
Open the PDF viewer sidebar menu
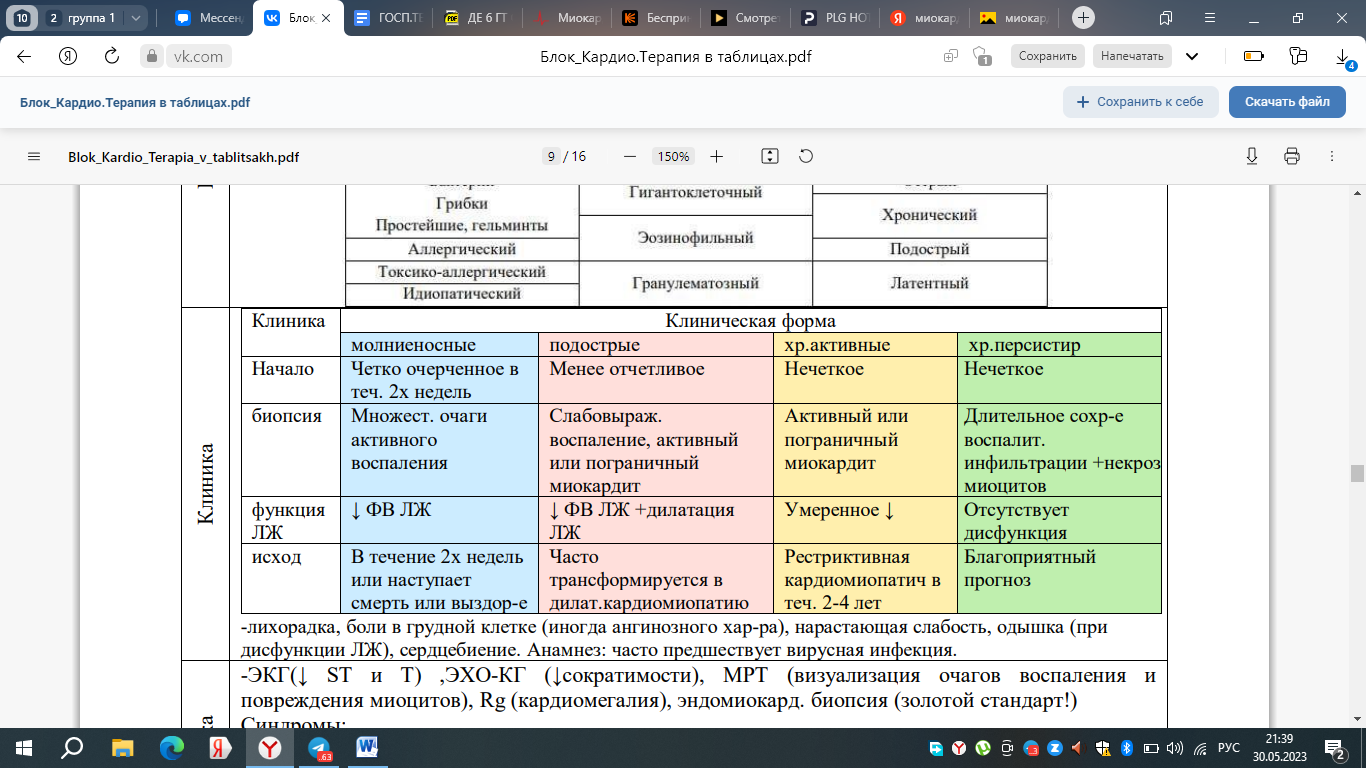pos(34,157)
